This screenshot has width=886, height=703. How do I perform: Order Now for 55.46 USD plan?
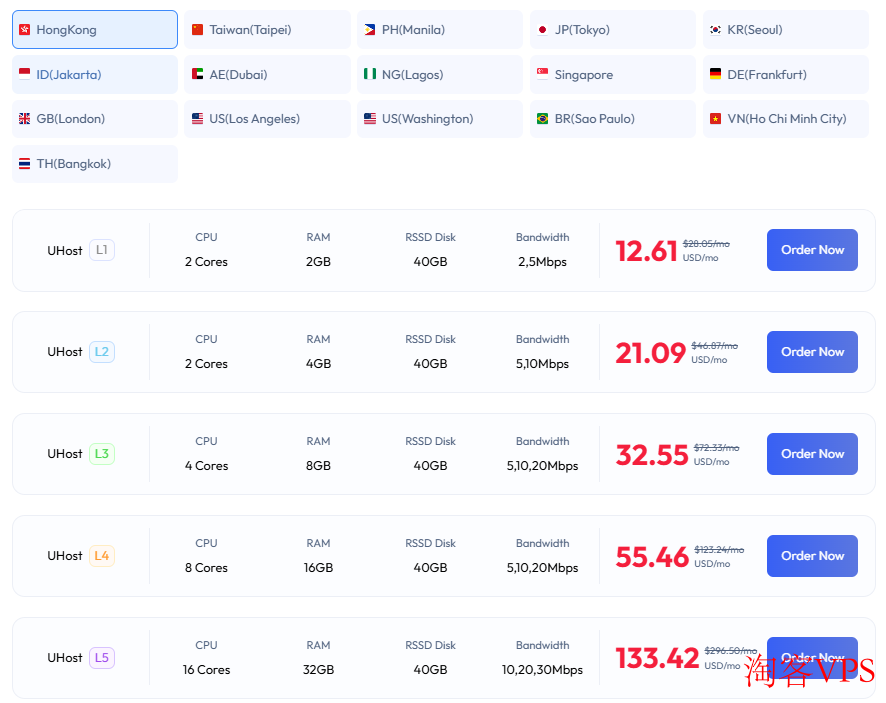(x=812, y=556)
